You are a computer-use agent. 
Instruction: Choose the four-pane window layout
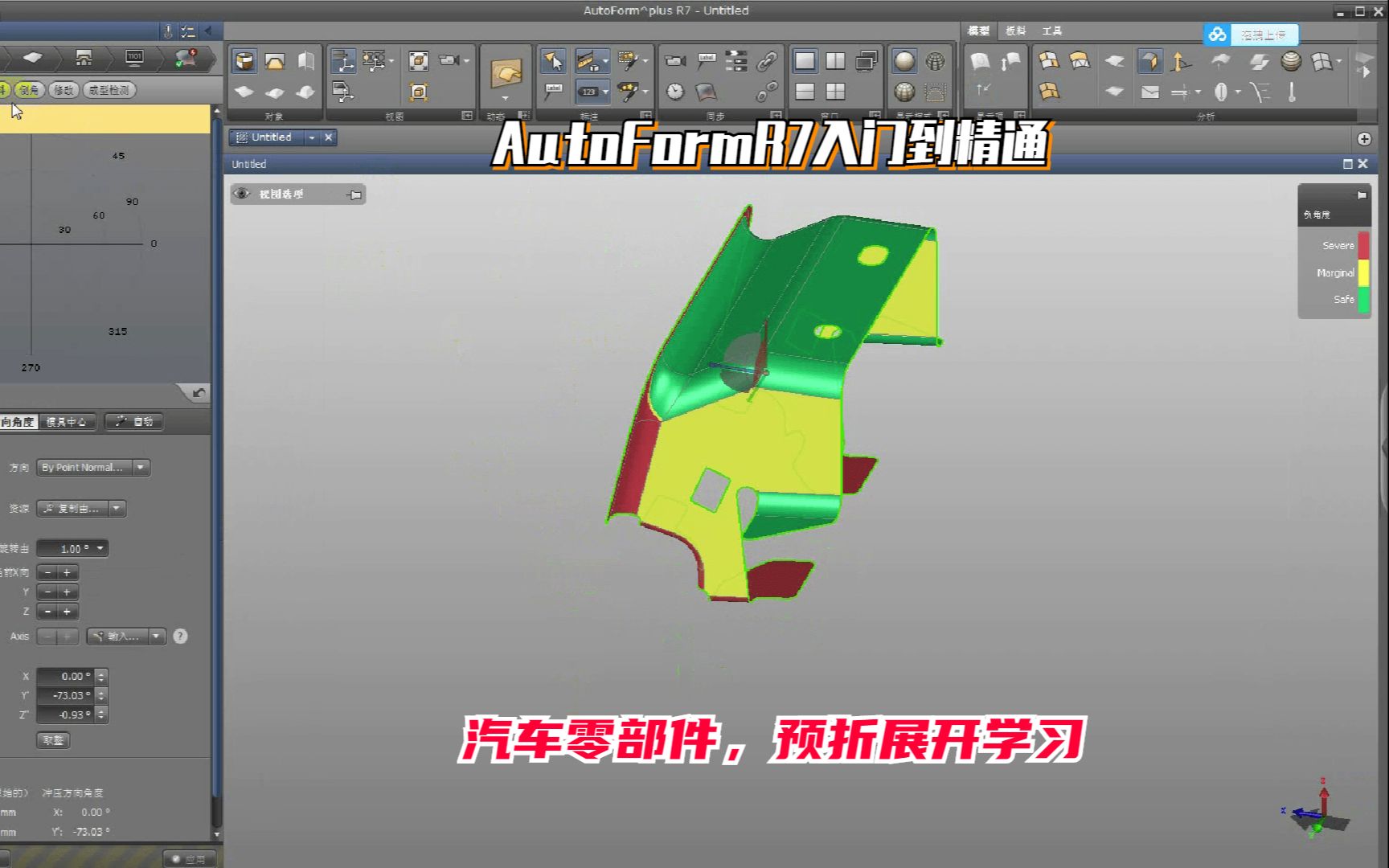point(835,92)
